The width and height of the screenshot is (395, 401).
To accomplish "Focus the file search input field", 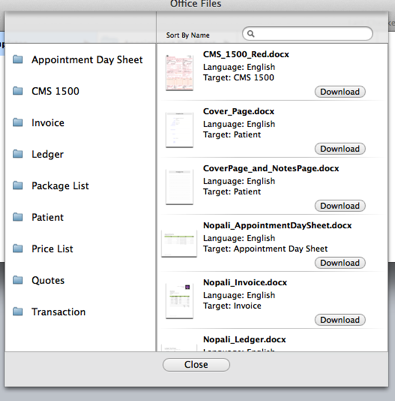I will [307, 34].
